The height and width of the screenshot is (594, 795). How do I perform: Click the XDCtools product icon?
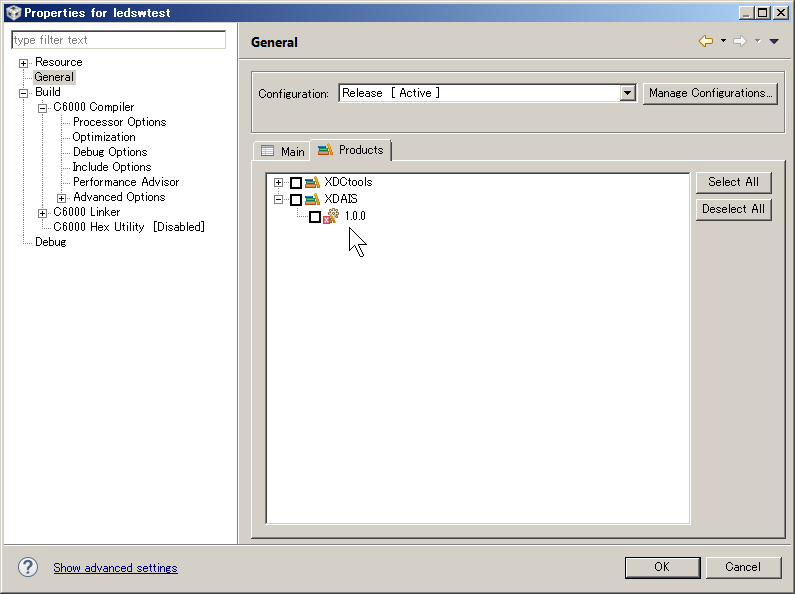[312, 182]
